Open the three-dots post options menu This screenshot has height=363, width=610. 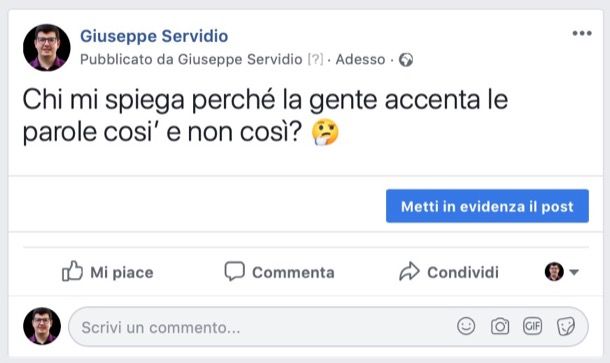582,33
